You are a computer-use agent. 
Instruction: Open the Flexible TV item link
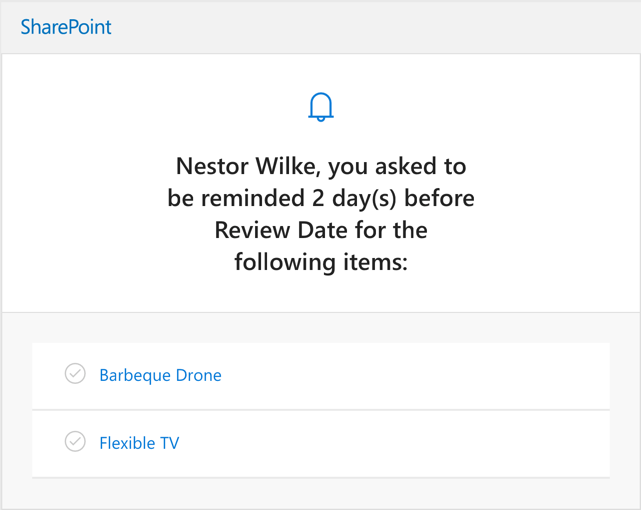[x=139, y=443]
